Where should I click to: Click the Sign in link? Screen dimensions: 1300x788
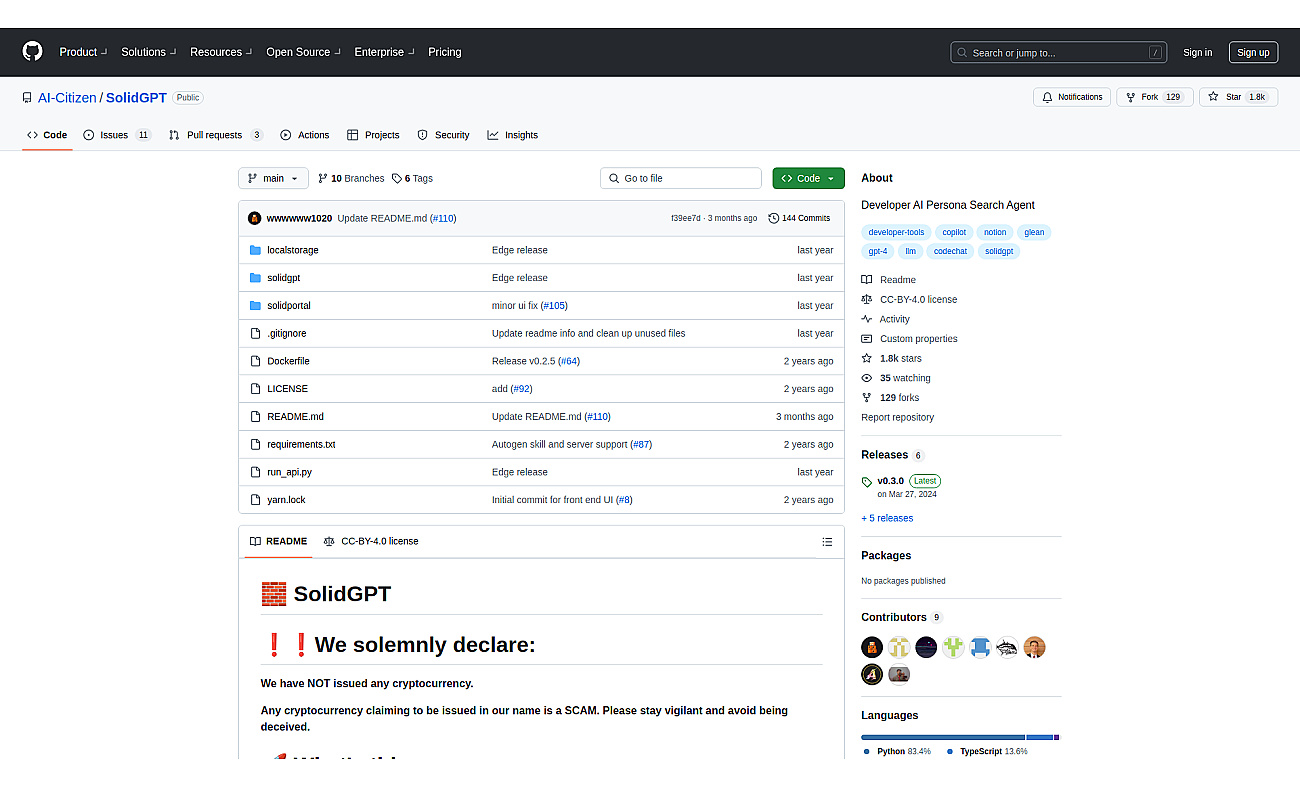point(1197,53)
